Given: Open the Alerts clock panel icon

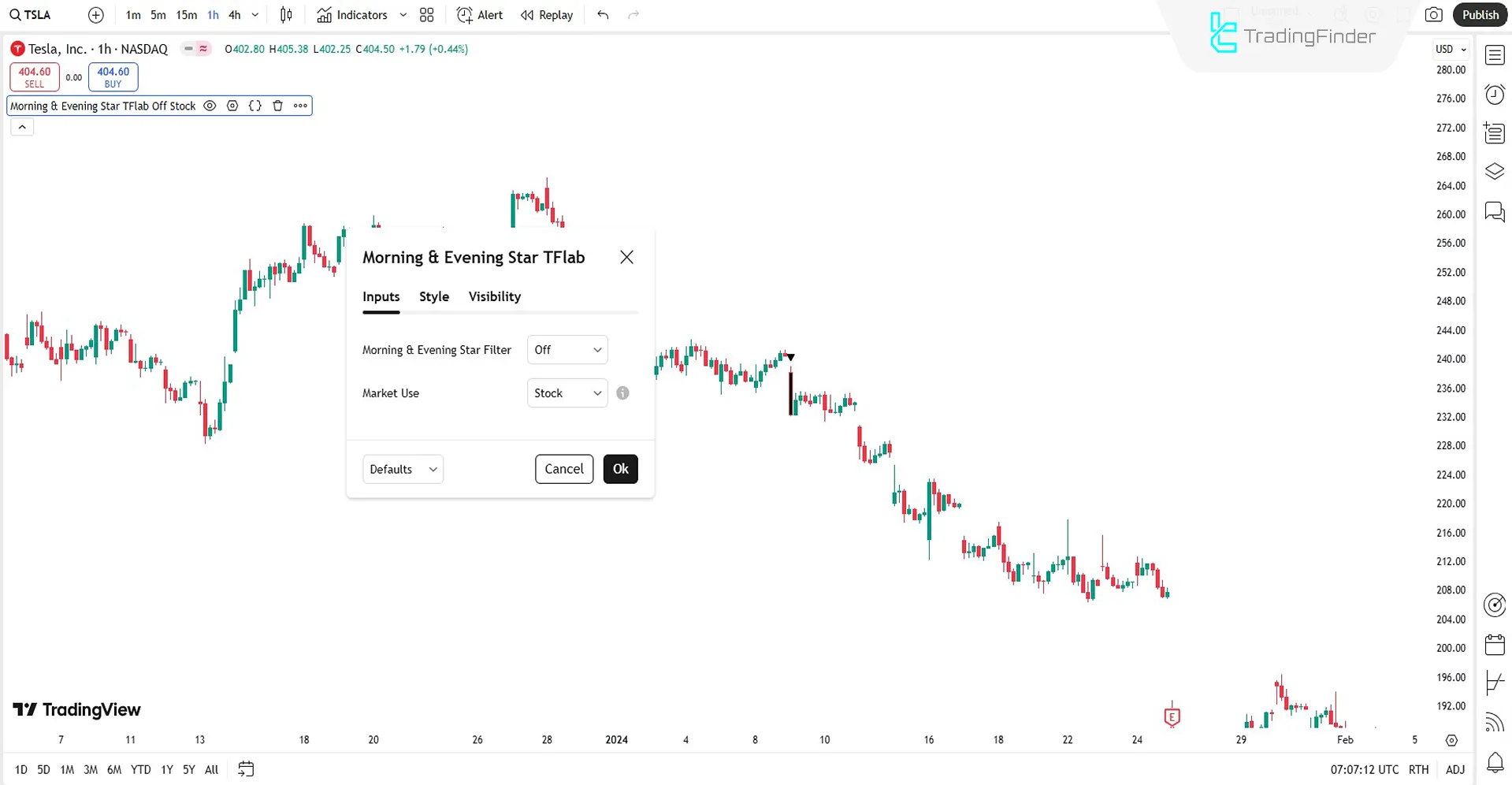Looking at the screenshot, I should (1494, 94).
